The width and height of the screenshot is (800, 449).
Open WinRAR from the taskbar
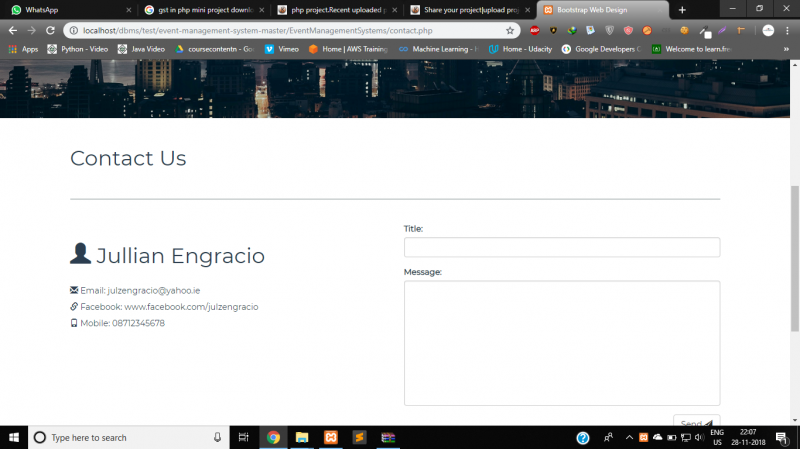click(388, 437)
